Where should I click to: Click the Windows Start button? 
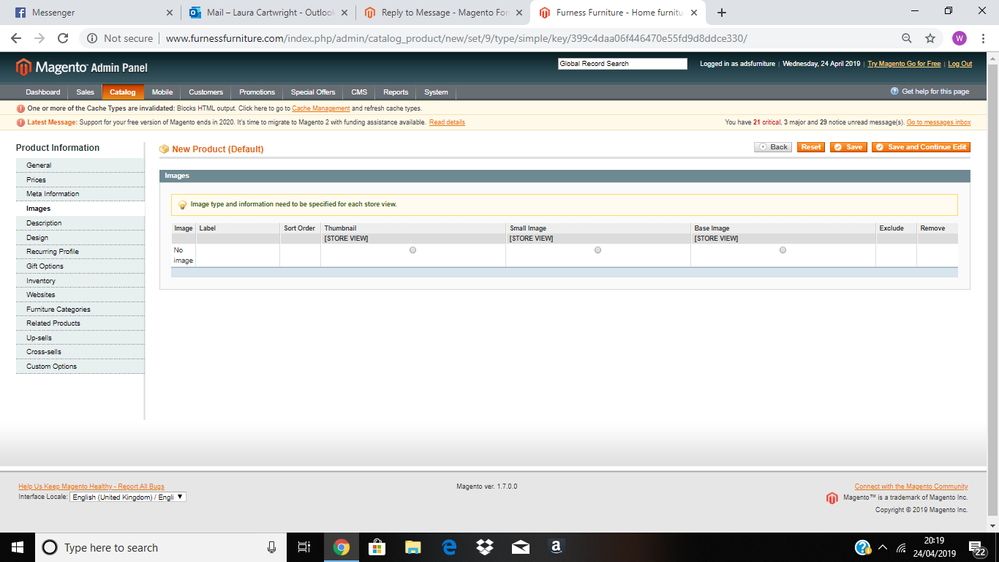[x=17, y=547]
